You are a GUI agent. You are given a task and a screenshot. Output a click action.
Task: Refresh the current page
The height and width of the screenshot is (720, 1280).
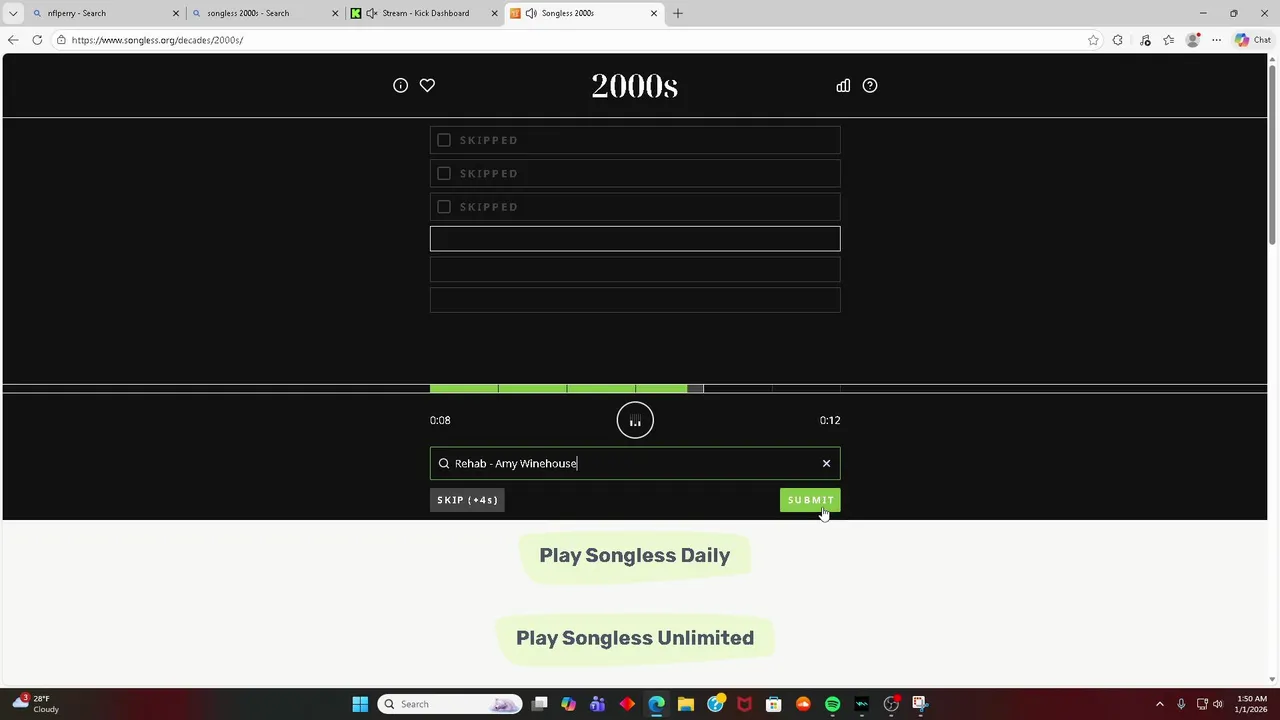pyautogui.click(x=37, y=40)
